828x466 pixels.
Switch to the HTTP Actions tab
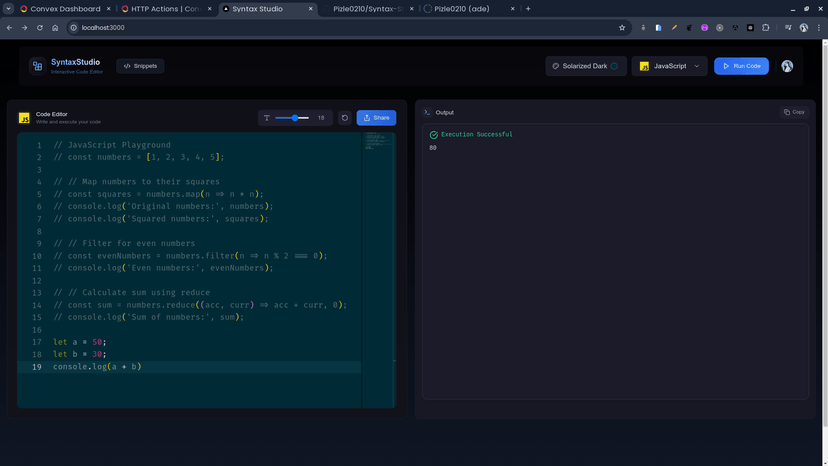[x=165, y=9]
